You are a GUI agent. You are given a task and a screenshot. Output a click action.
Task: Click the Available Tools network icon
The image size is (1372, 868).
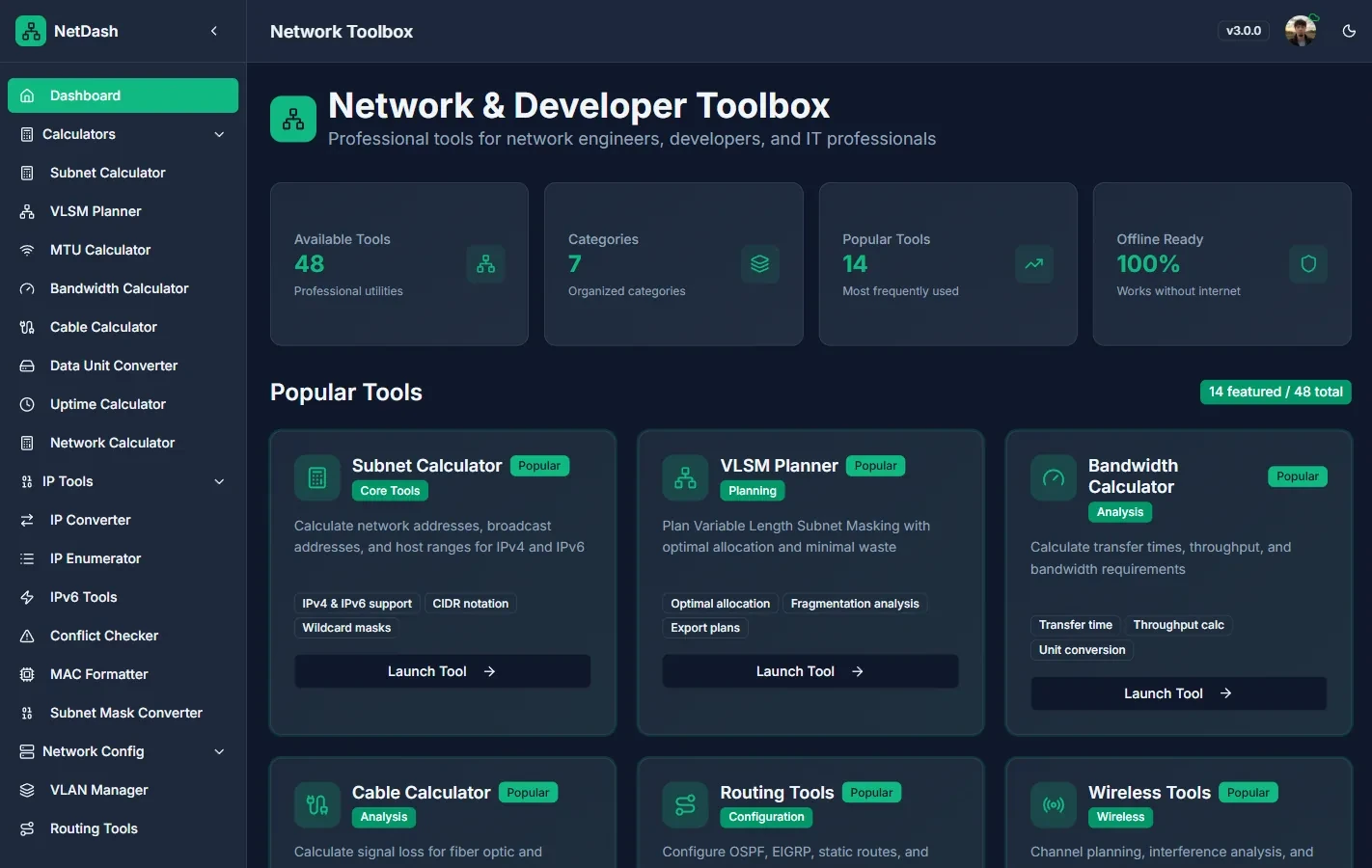[485, 264]
